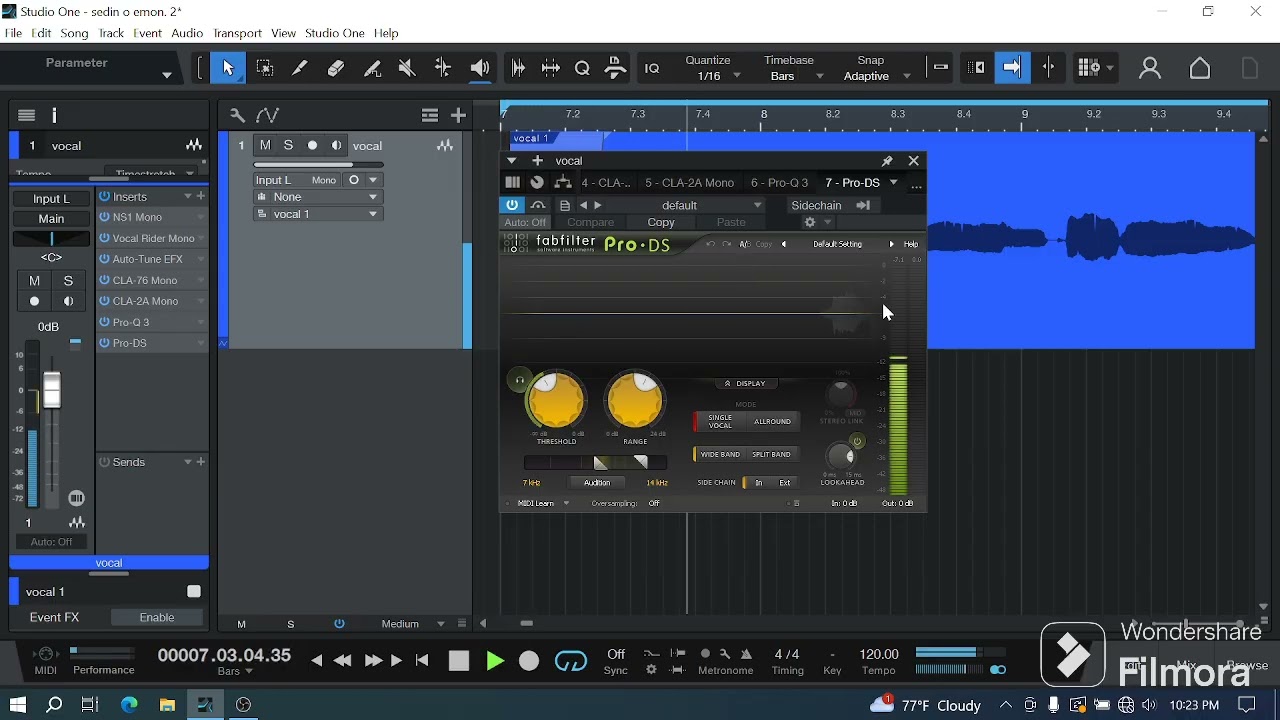Adjust the Range knob
Viewport: 1280px width, 720px height.
pos(636,402)
